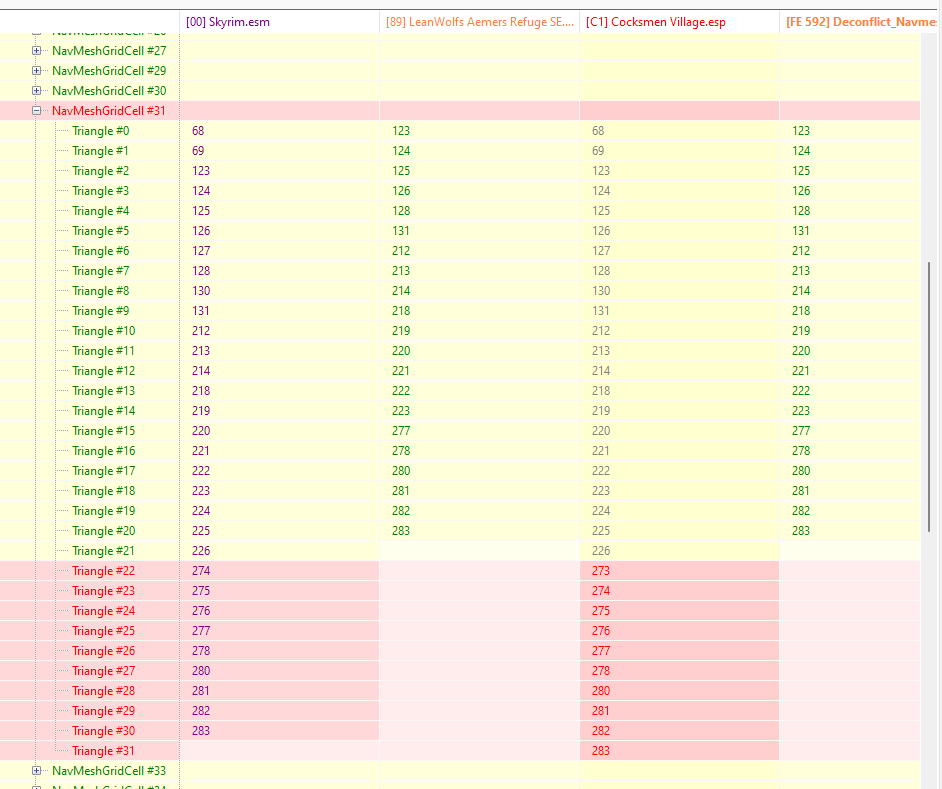
Task: Select Triangle #1 row
Action: (x=460, y=151)
